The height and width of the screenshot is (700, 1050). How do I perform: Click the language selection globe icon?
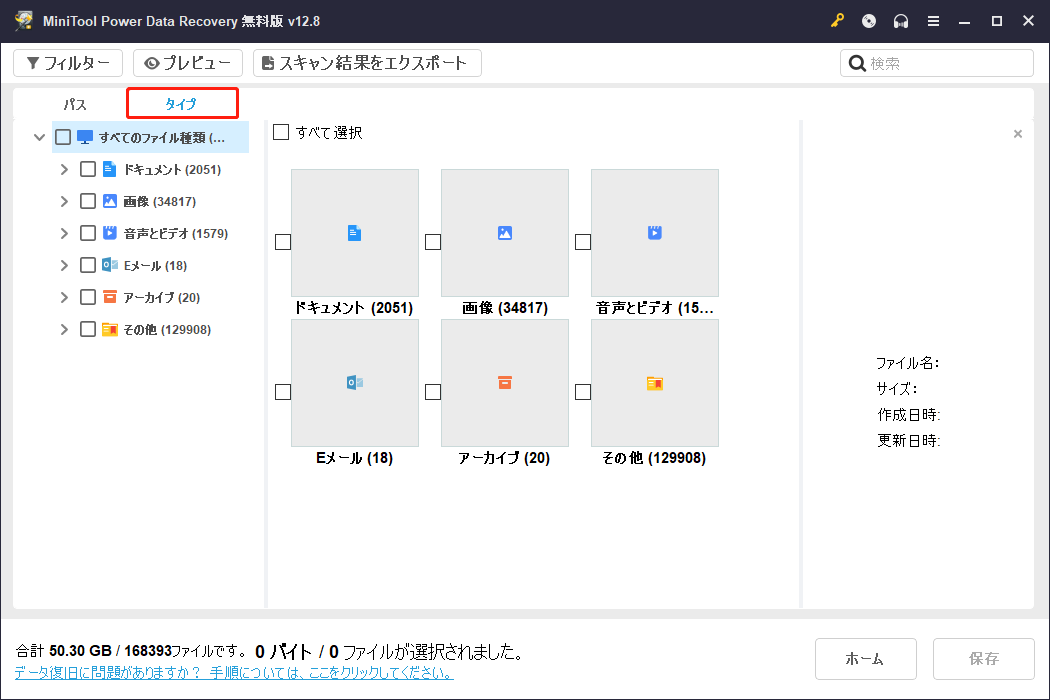pyautogui.click(x=868, y=20)
